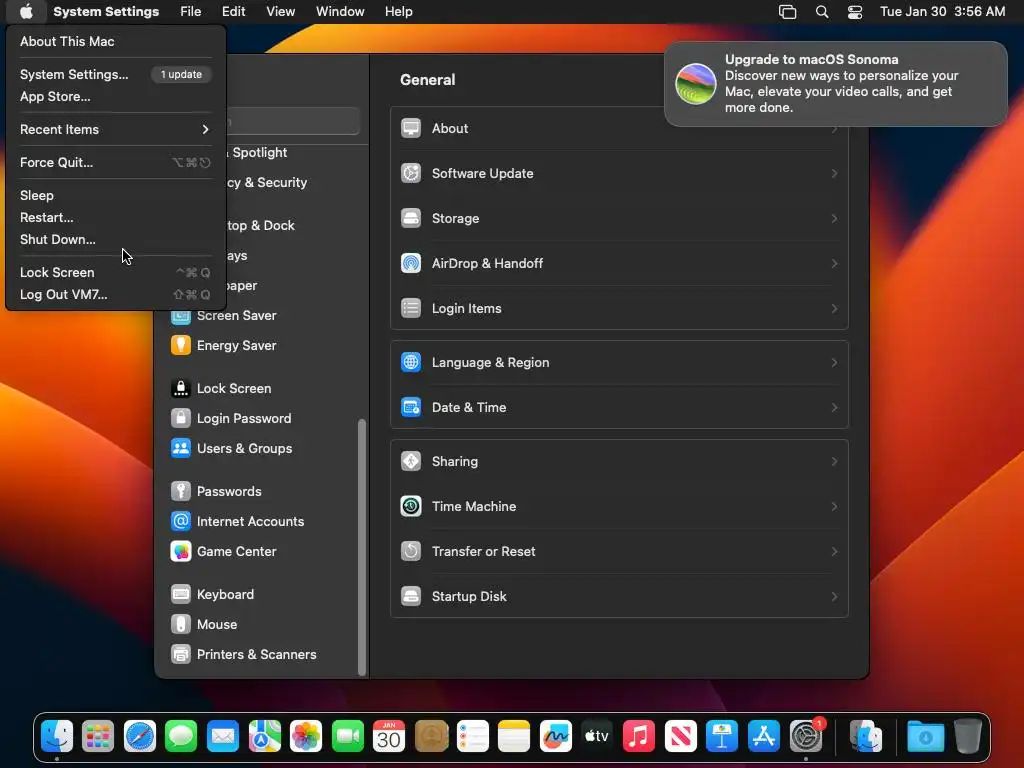The height and width of the screenshot is (768, 1024).
Task: Open Control Center in the menu bar
Action: [x=855, y=12]
